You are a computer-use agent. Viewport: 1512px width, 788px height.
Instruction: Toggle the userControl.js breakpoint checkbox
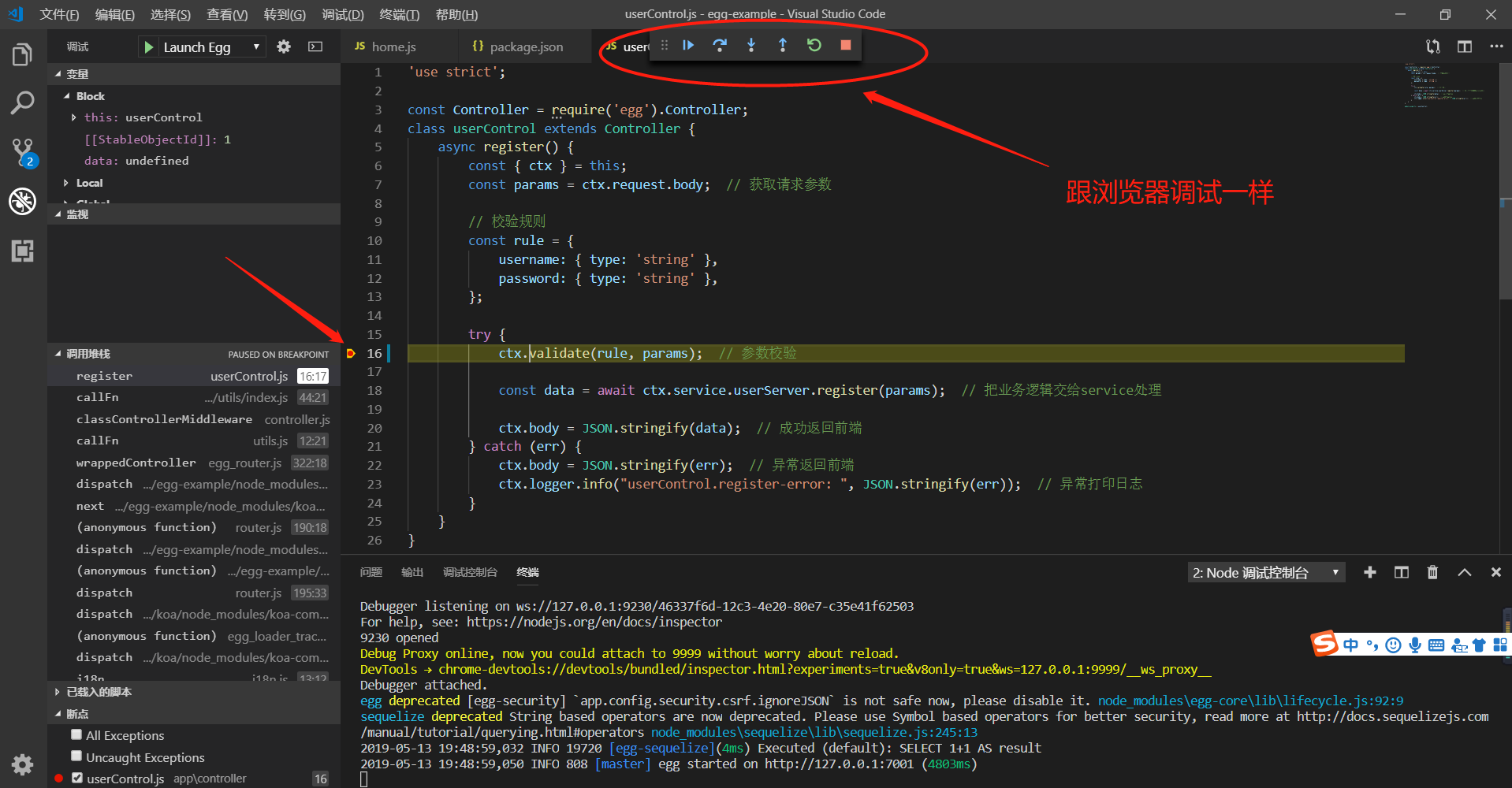pos(76,777)
